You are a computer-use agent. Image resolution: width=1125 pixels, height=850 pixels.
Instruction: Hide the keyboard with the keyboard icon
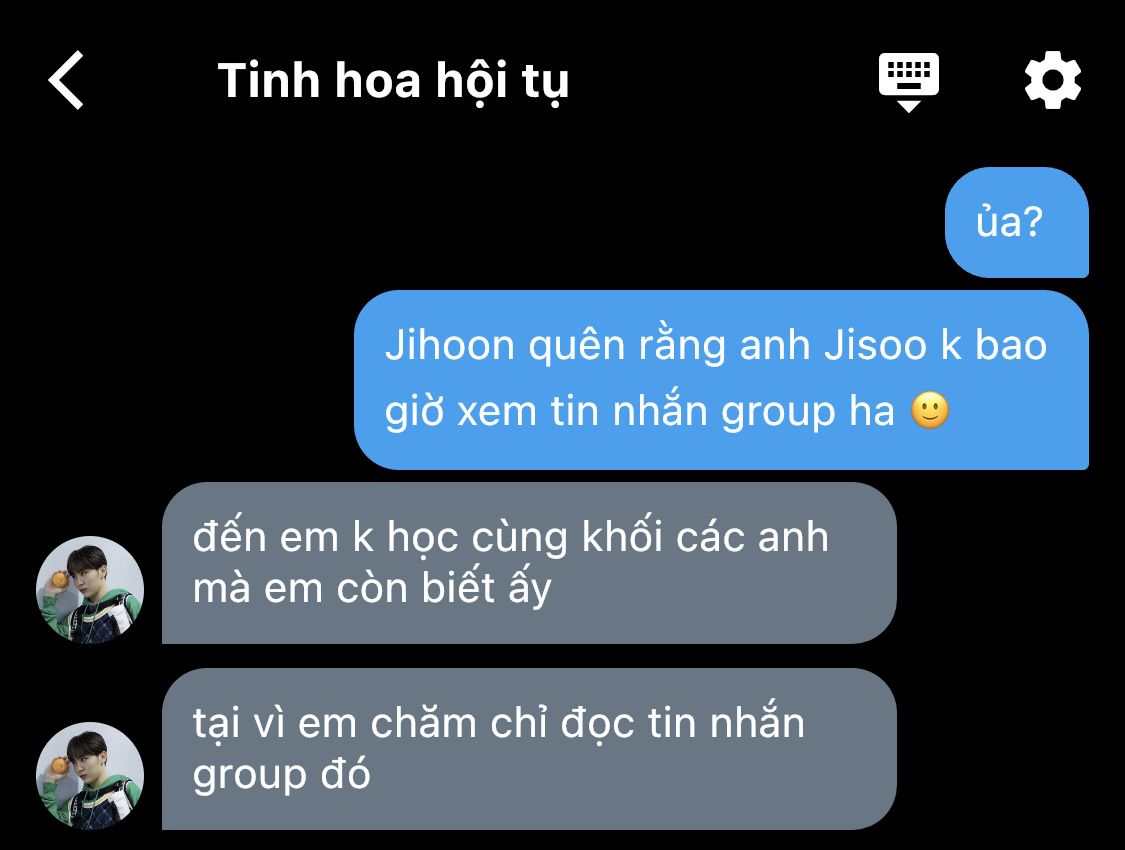click(908, 81)
